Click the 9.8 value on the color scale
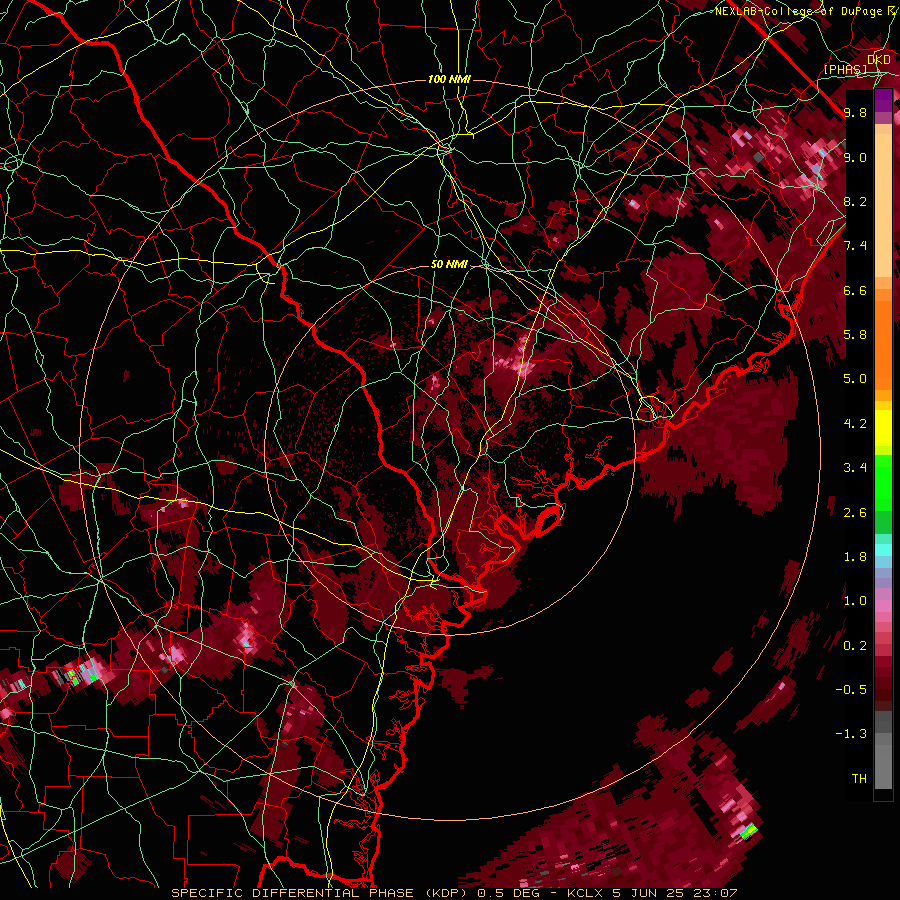This screenshot has height=900, width=900. coord(855,112)
